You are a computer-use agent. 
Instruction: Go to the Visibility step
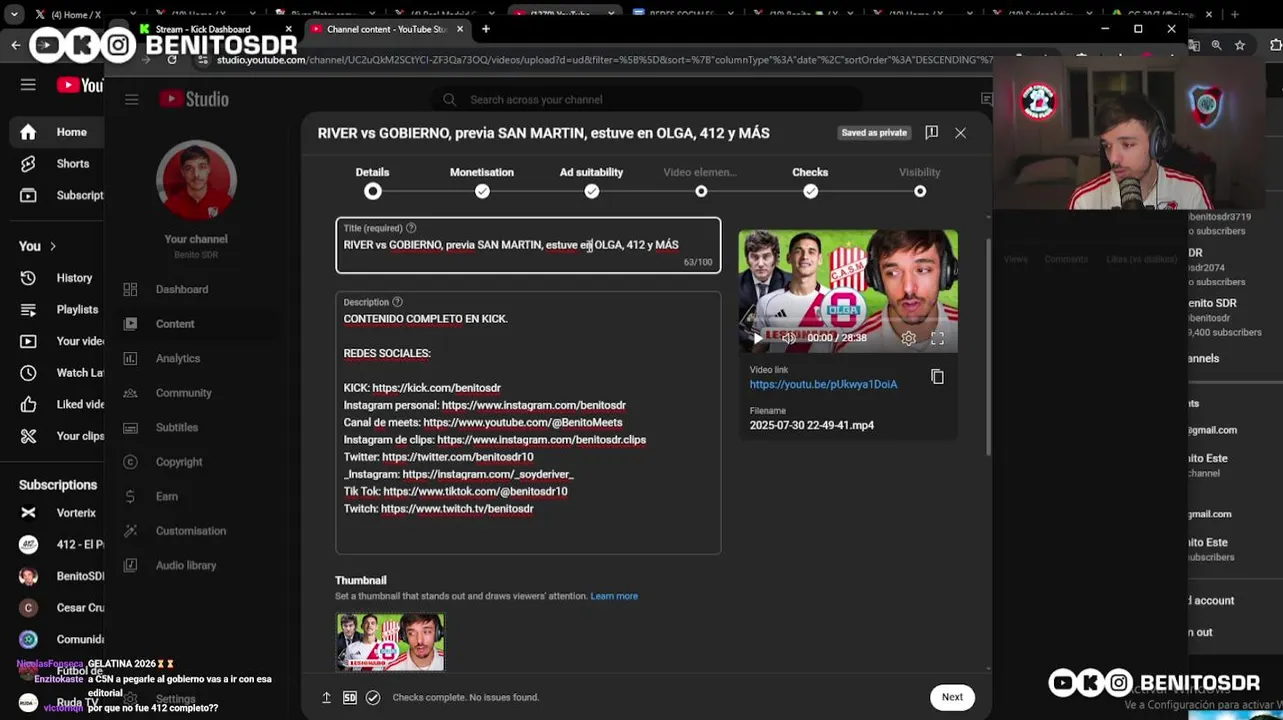[919, 181]
